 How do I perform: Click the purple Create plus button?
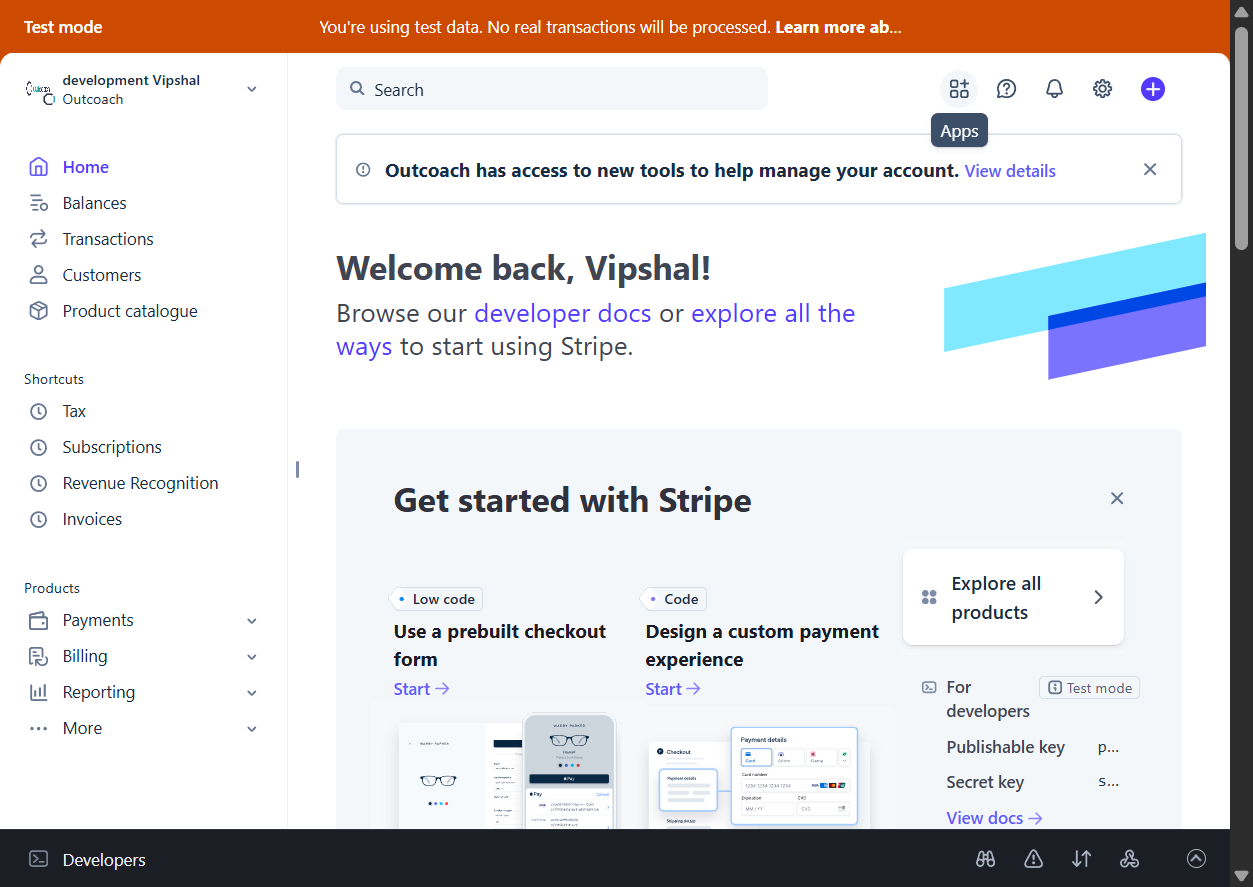(x=1153, y=89)
